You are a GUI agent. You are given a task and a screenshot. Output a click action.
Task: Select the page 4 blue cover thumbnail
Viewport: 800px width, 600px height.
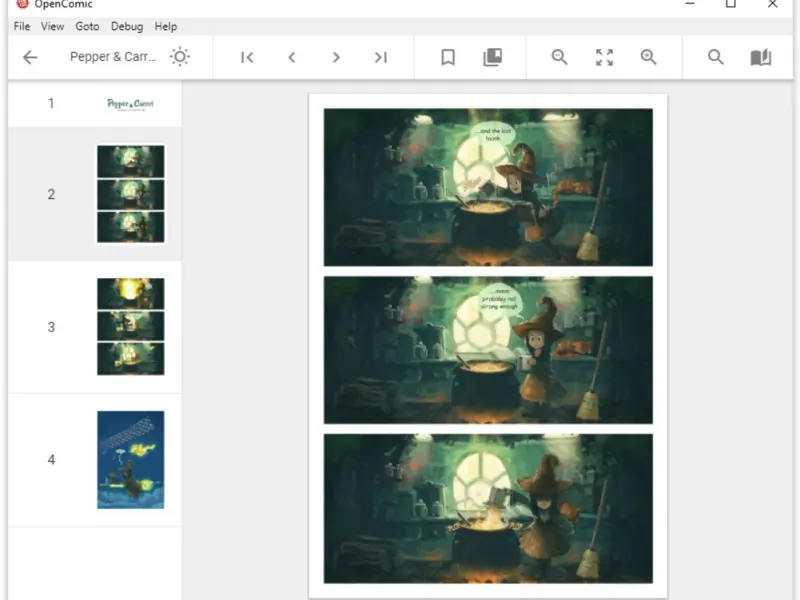point(131,460)
